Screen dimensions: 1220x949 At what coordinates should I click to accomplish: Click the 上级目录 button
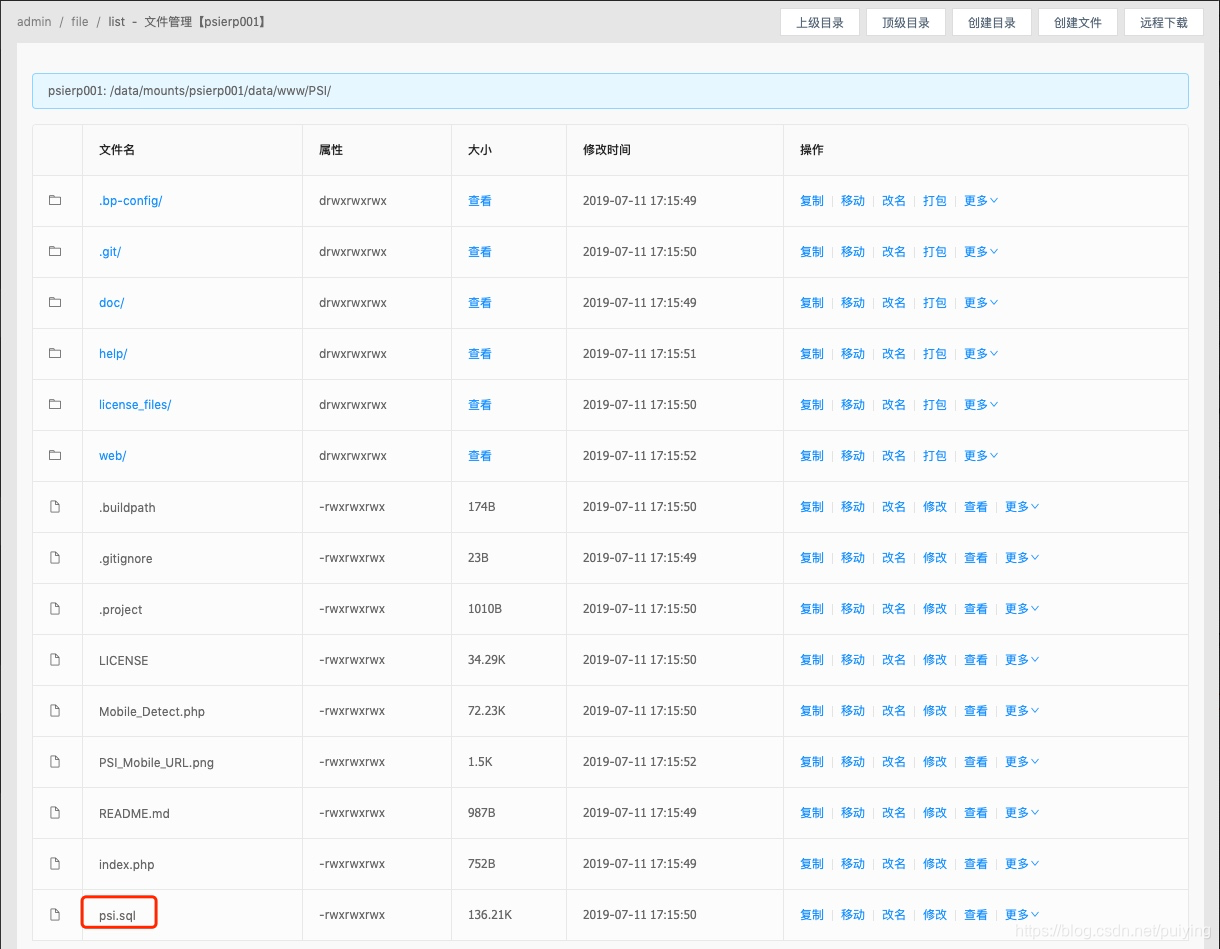[x=820, y=22]
